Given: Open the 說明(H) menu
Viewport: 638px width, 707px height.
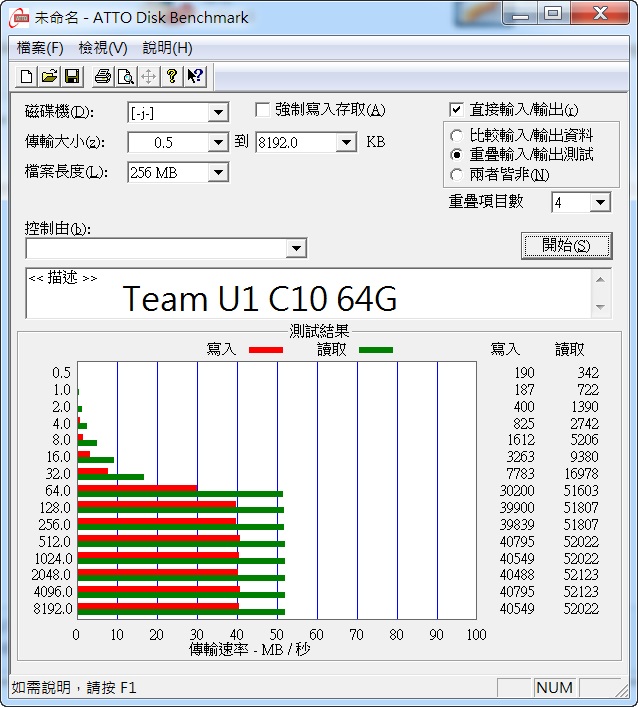Looking at the screenshot, I should 167,48.
